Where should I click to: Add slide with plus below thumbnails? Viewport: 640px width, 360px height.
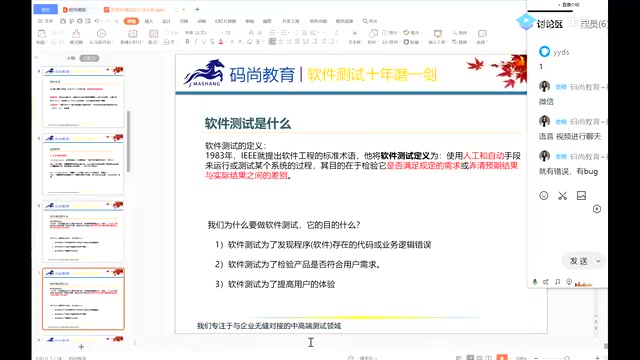(x=81, y=347)
